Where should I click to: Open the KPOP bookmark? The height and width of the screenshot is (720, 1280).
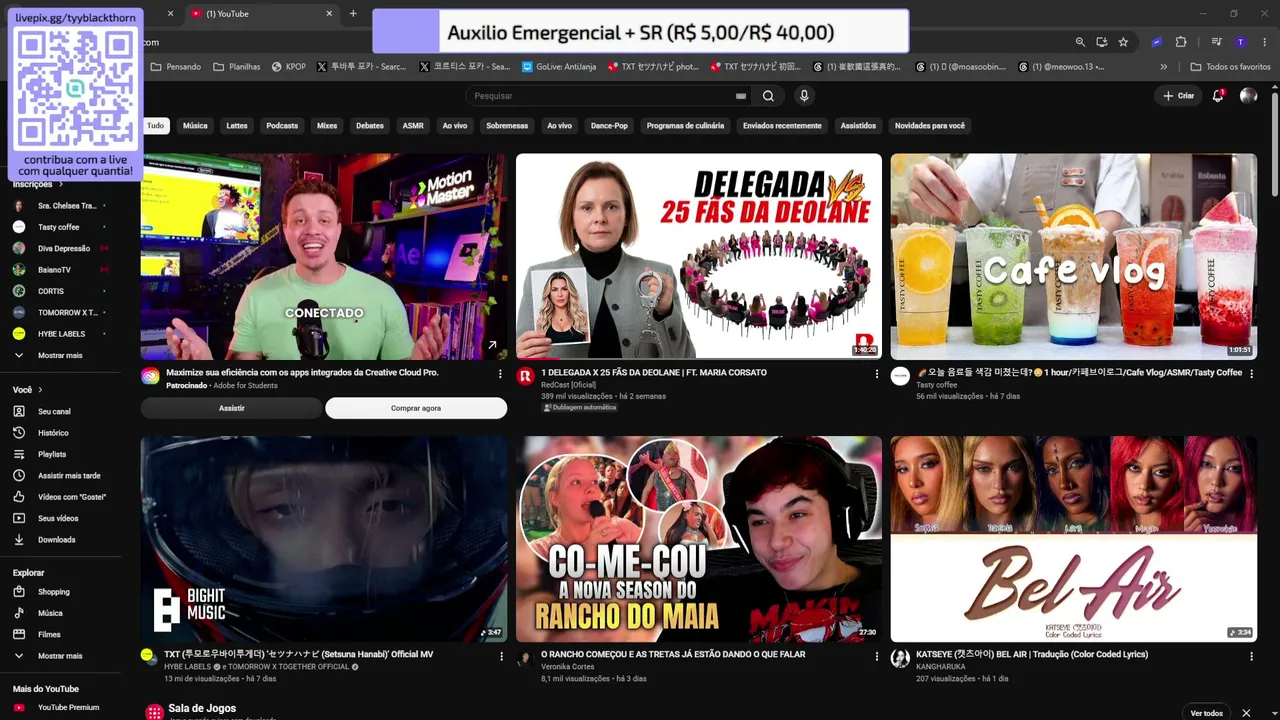click(x=288, y=67)
